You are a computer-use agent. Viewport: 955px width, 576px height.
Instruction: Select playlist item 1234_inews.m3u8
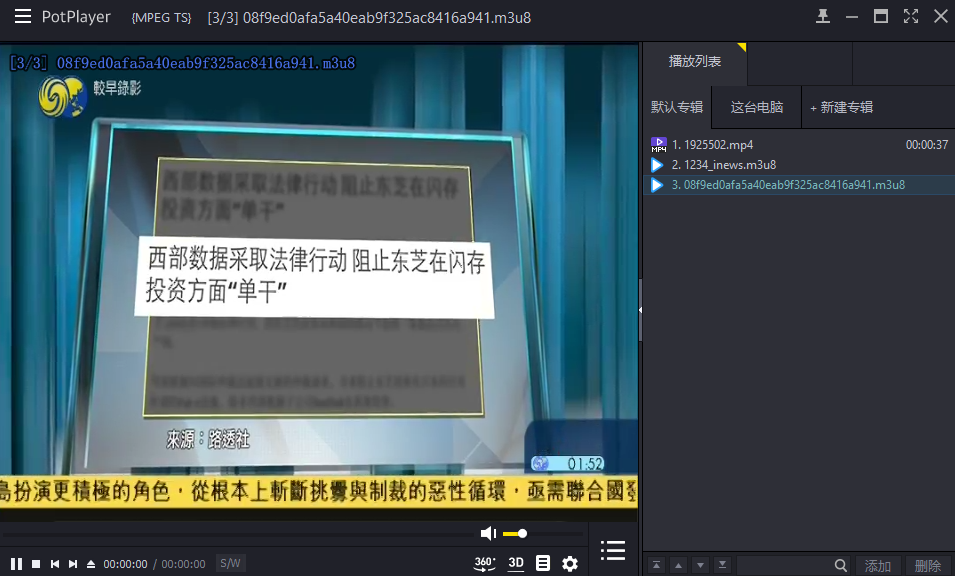tap(799, 165)
